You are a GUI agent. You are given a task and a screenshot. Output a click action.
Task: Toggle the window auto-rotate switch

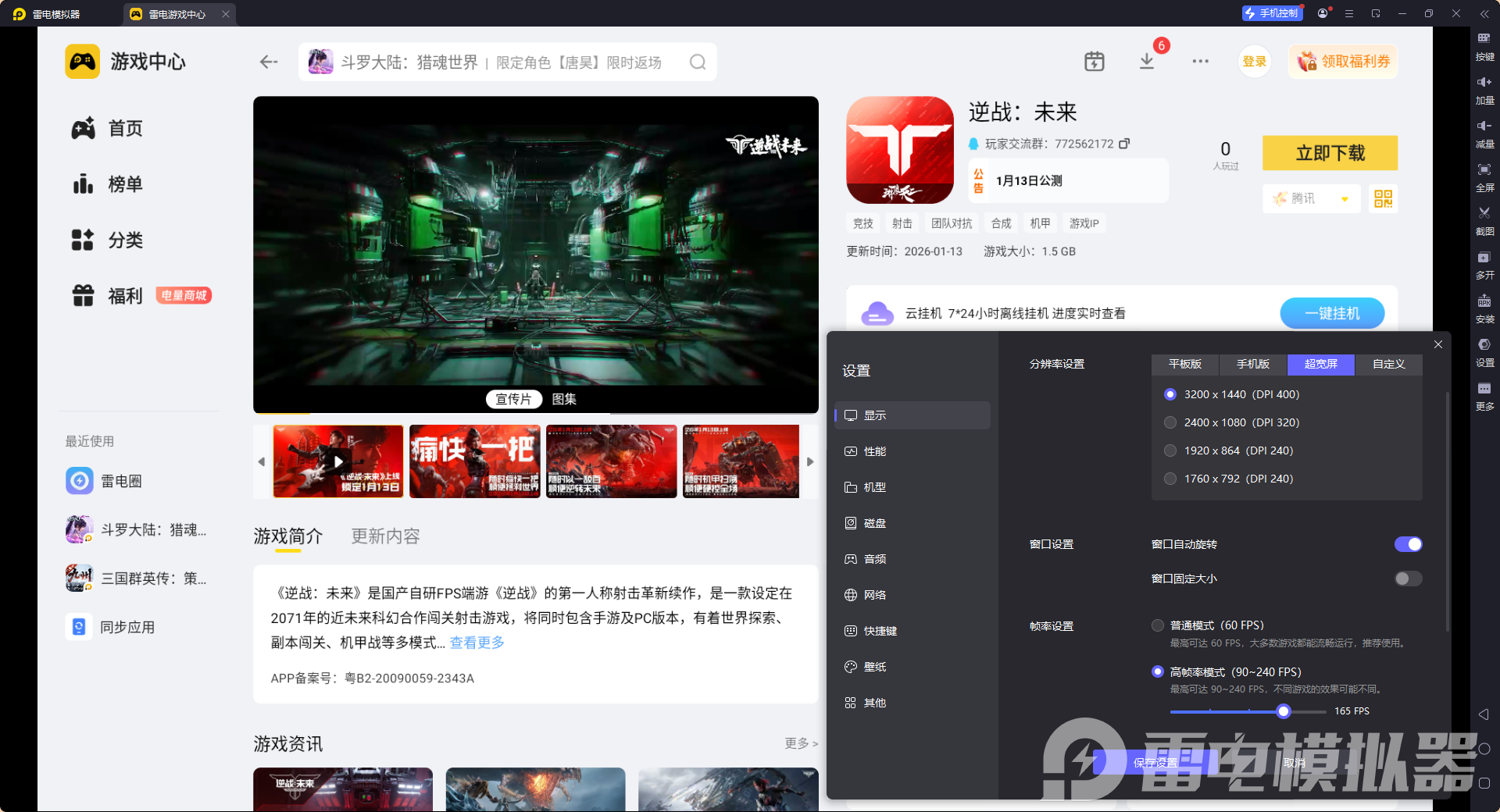[x=1408, y=544]
